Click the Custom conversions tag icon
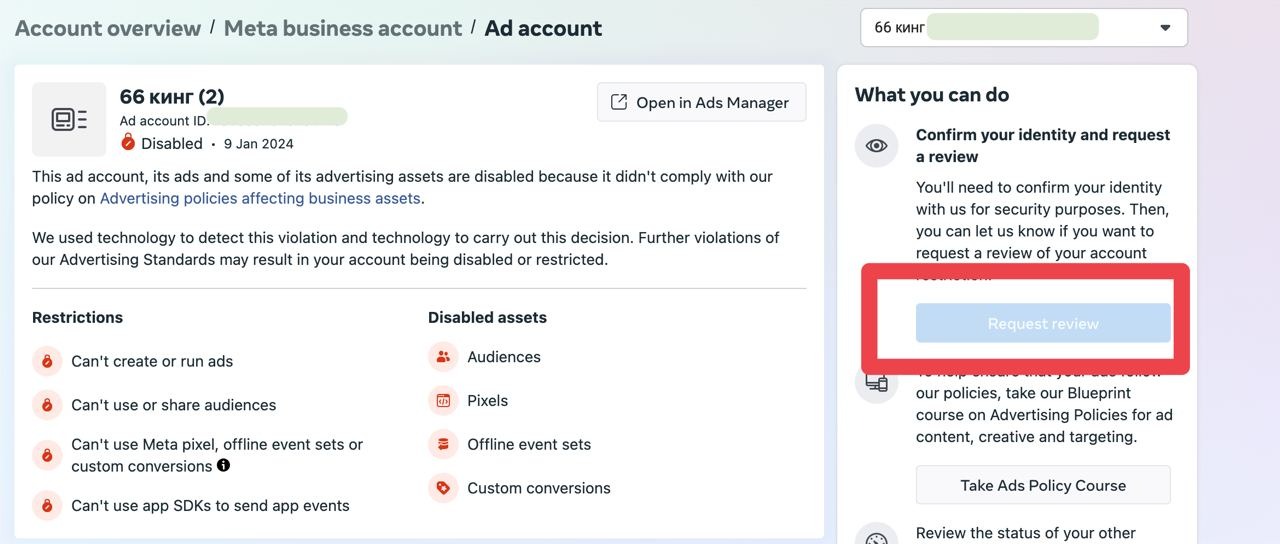Screen dimensions: 1280x544 (443, 488)
